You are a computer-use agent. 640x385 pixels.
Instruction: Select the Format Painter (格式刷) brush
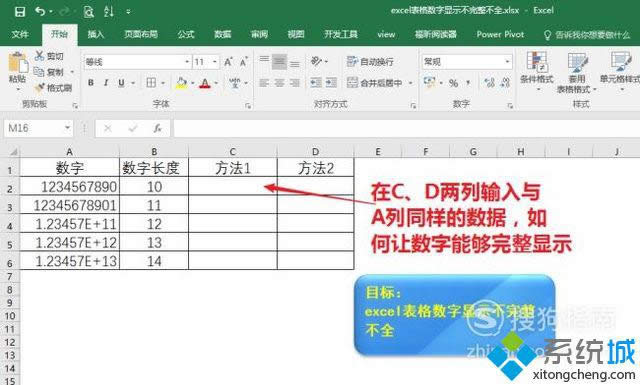(40, 87)
